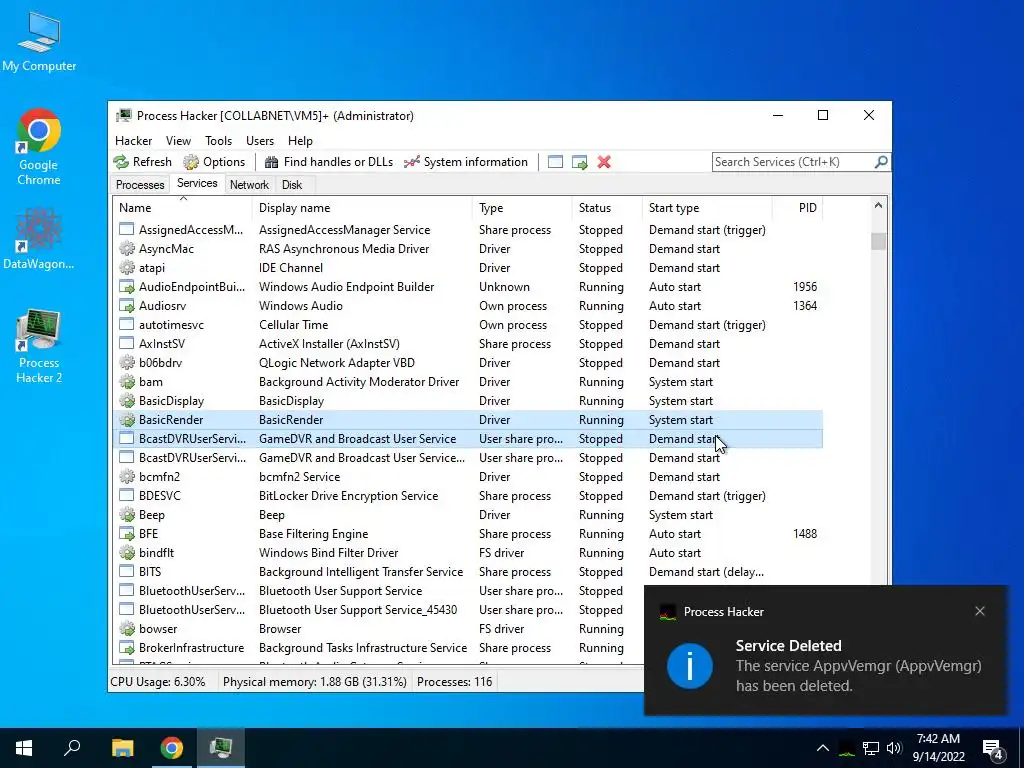Click CPU Usage in the status bar

point(158,682)
